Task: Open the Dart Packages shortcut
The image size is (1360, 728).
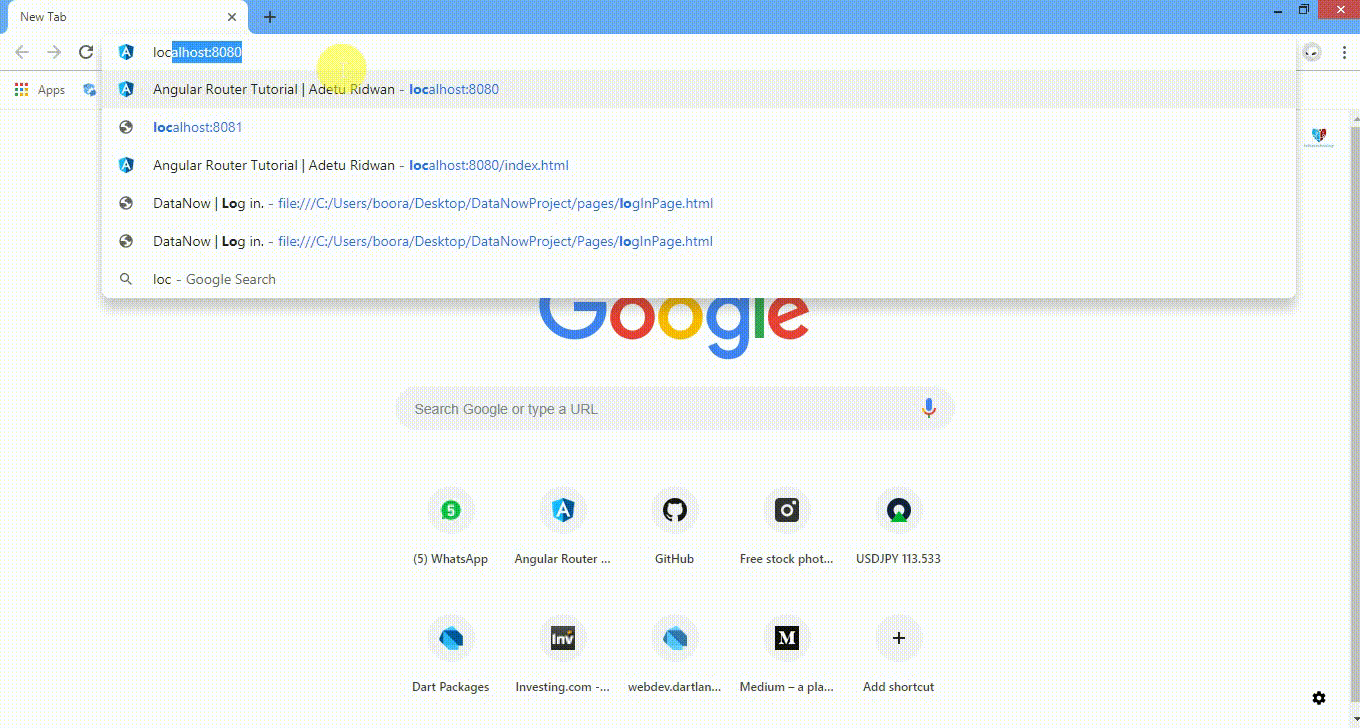Action: click(450, 656)
